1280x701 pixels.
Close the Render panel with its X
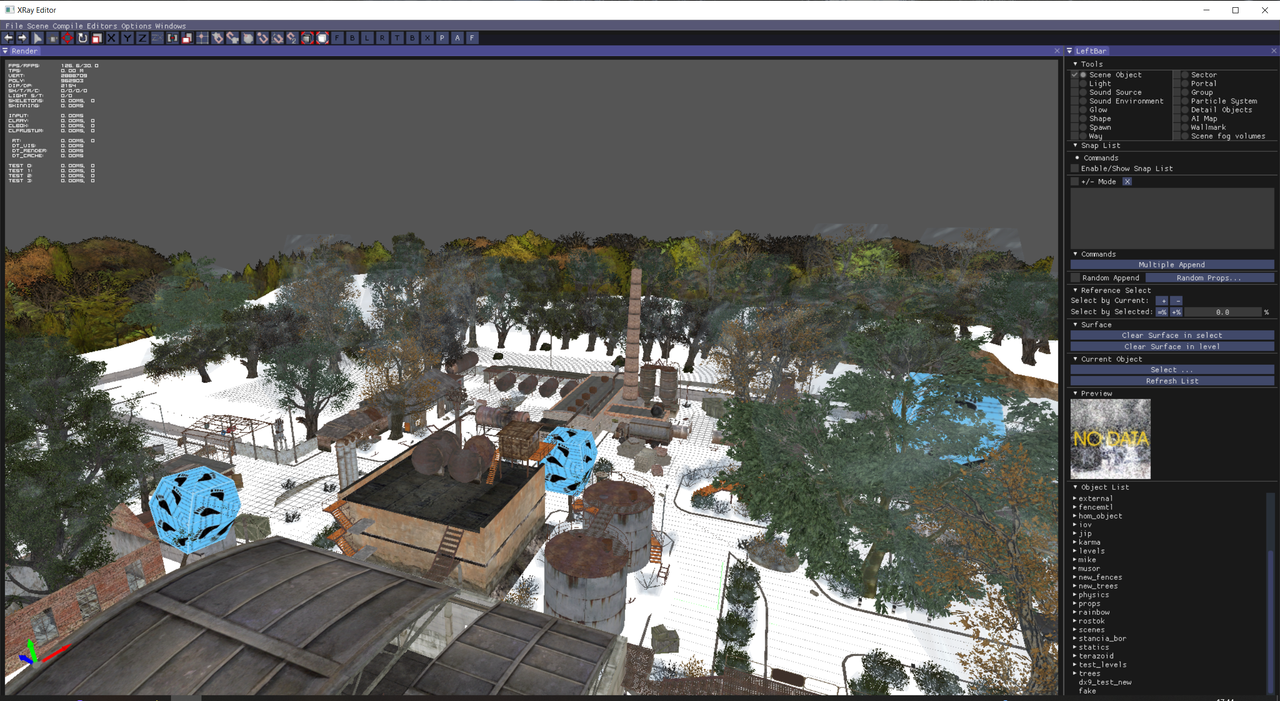click(1057, 51)
